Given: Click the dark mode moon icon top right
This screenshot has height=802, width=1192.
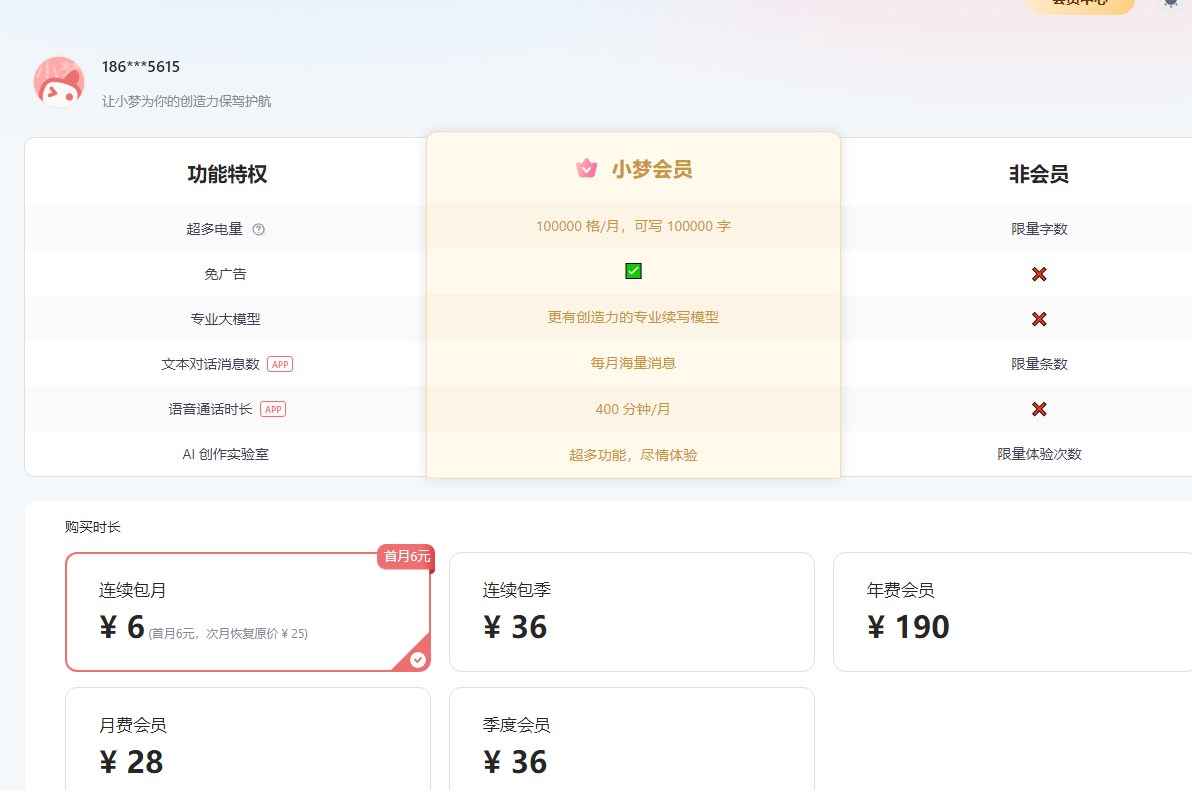Looking at the screenshot, I should [1171, 4].
